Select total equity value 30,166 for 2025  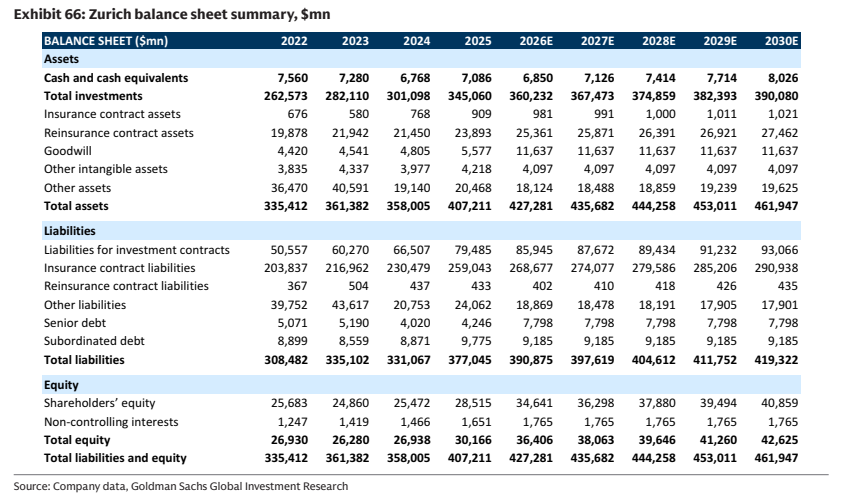click(x=473, y=440)
